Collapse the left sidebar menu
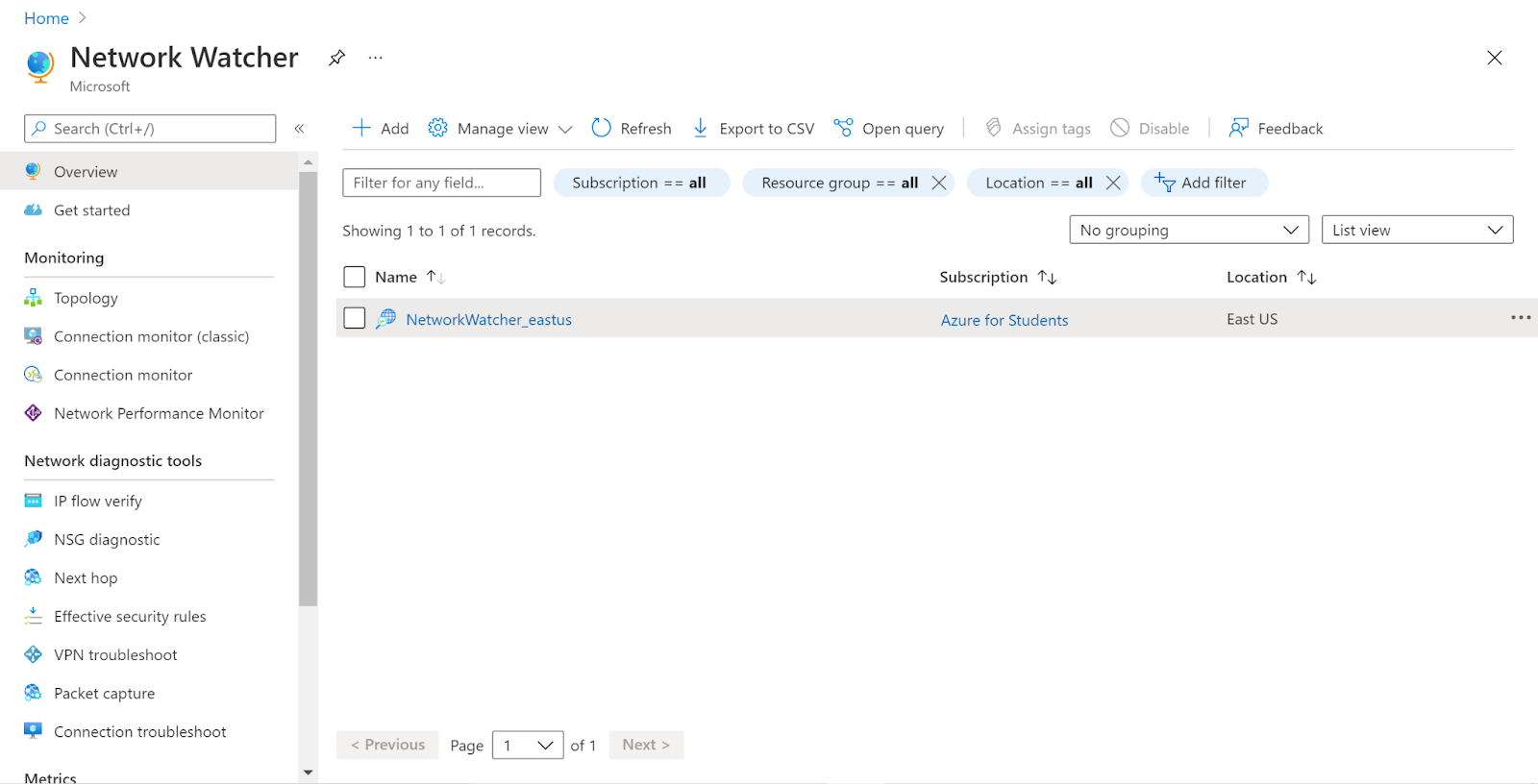 (299, 129)
